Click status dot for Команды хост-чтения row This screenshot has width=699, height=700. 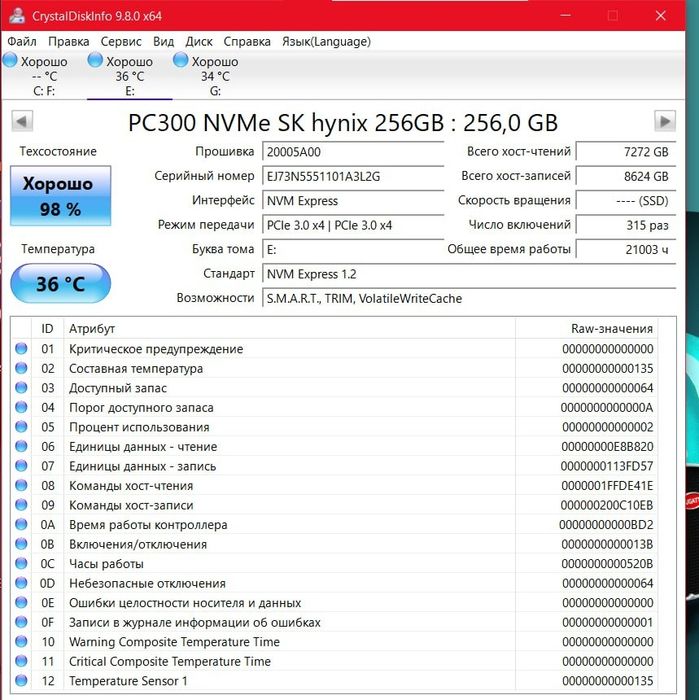pos(21,485)
